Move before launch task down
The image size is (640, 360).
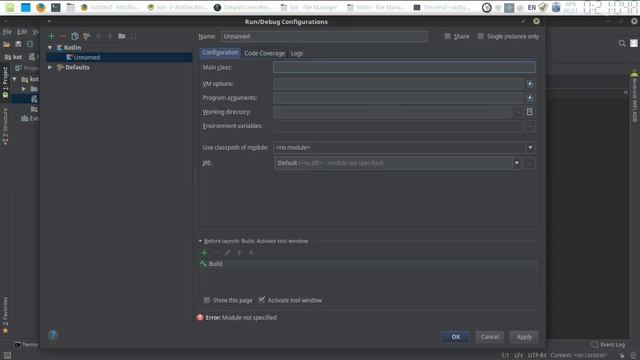click(x=251, y=253)
